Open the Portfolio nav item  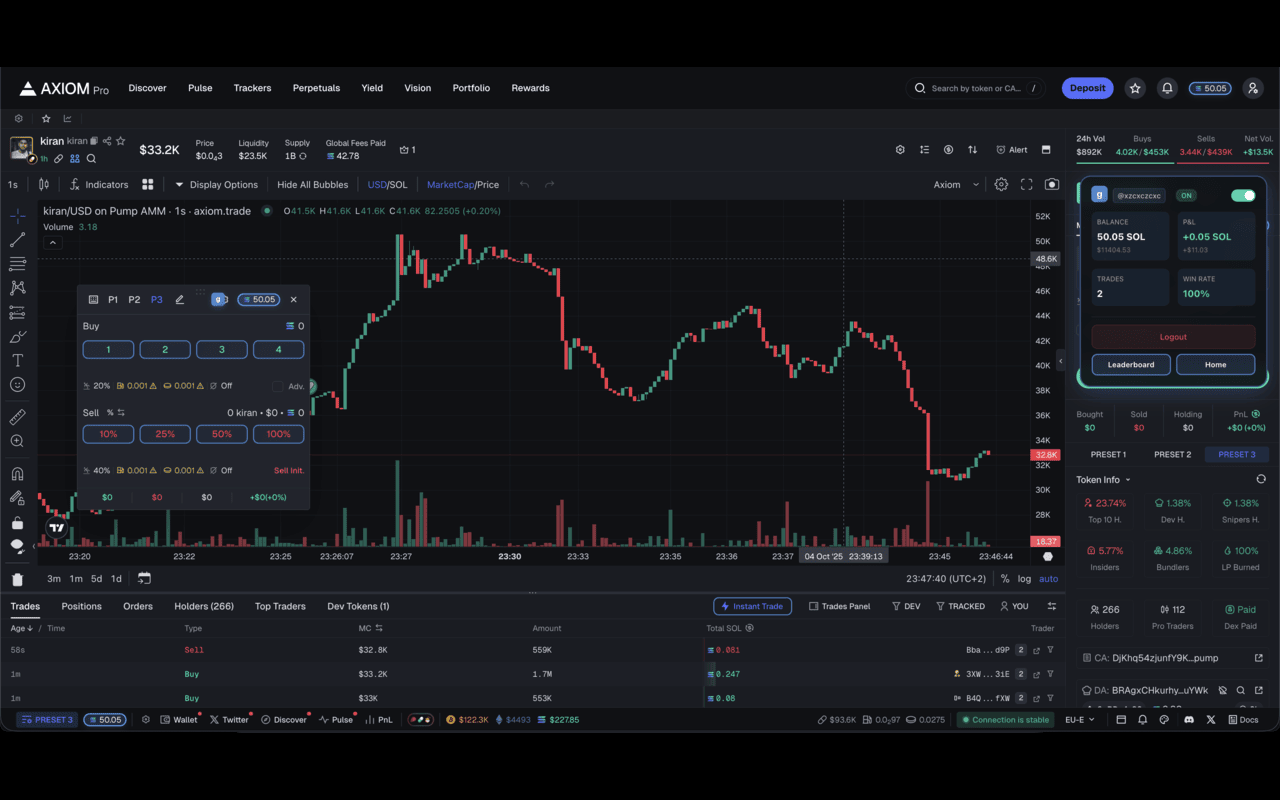471,88
